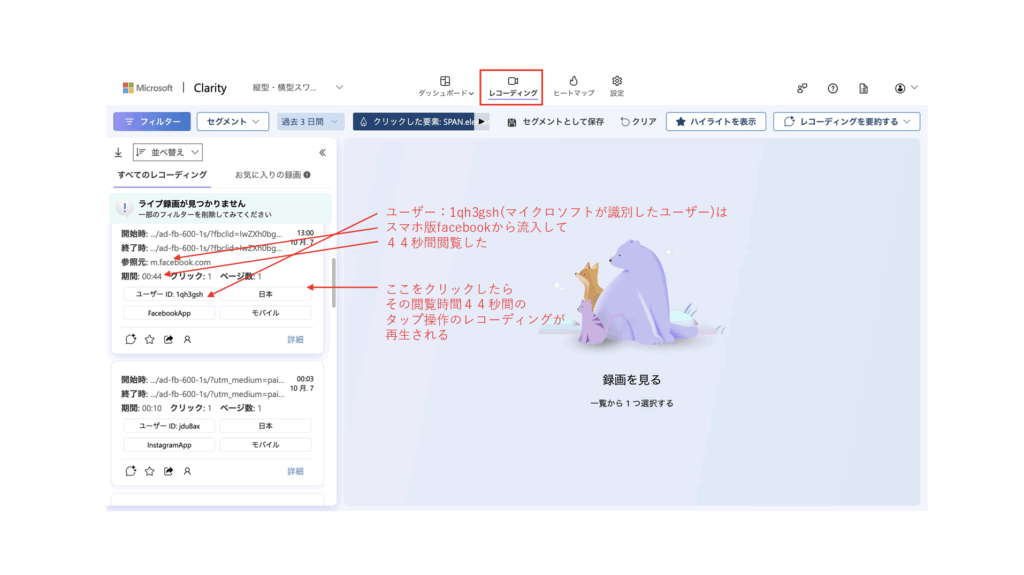Screen dimensions: 1024x575
Task: Click the ユーザー ID: 1qh3gsh tag
Action: click(x=169, y=294)
